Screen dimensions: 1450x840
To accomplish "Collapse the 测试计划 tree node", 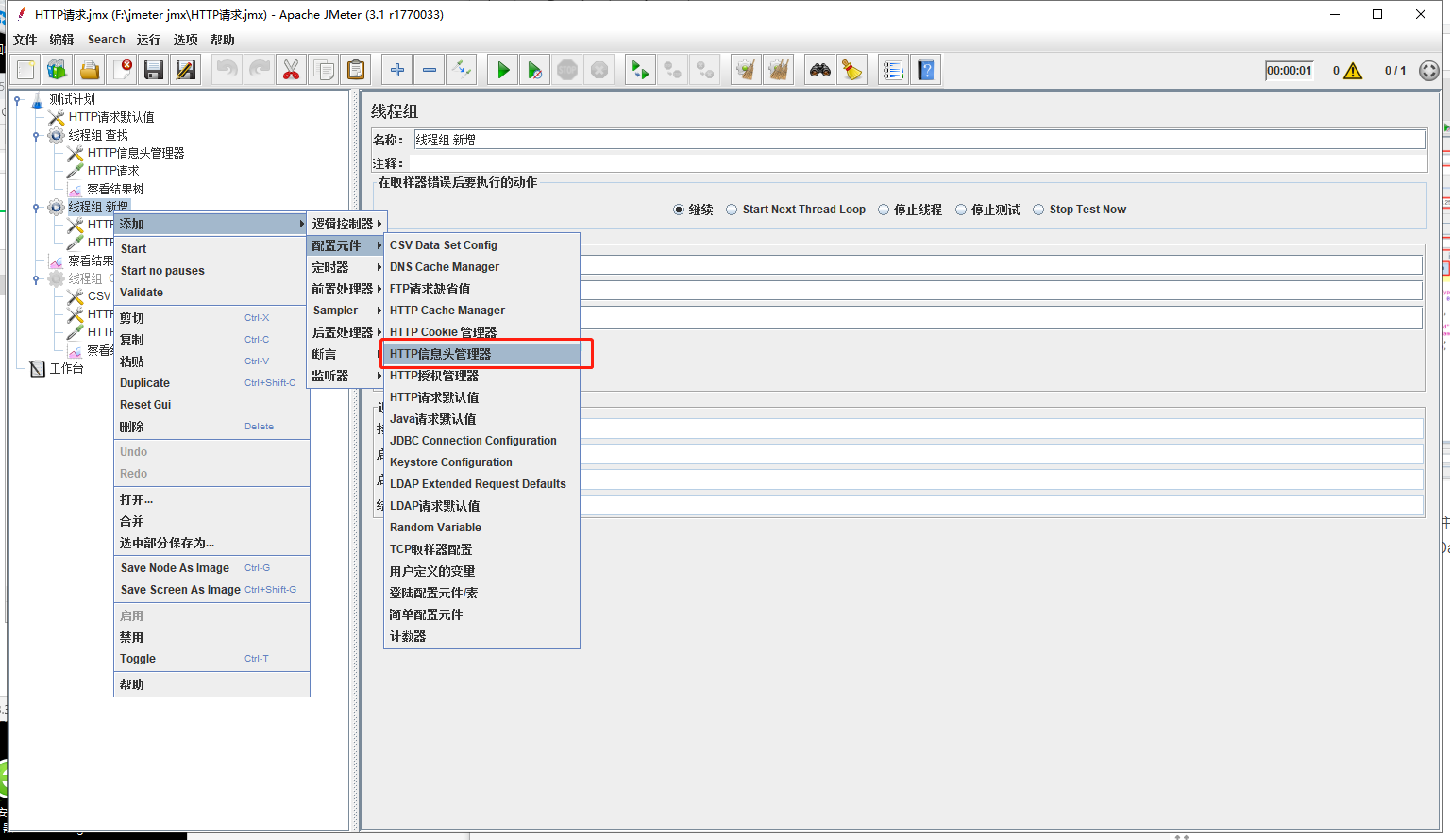I will coord(17,99).
